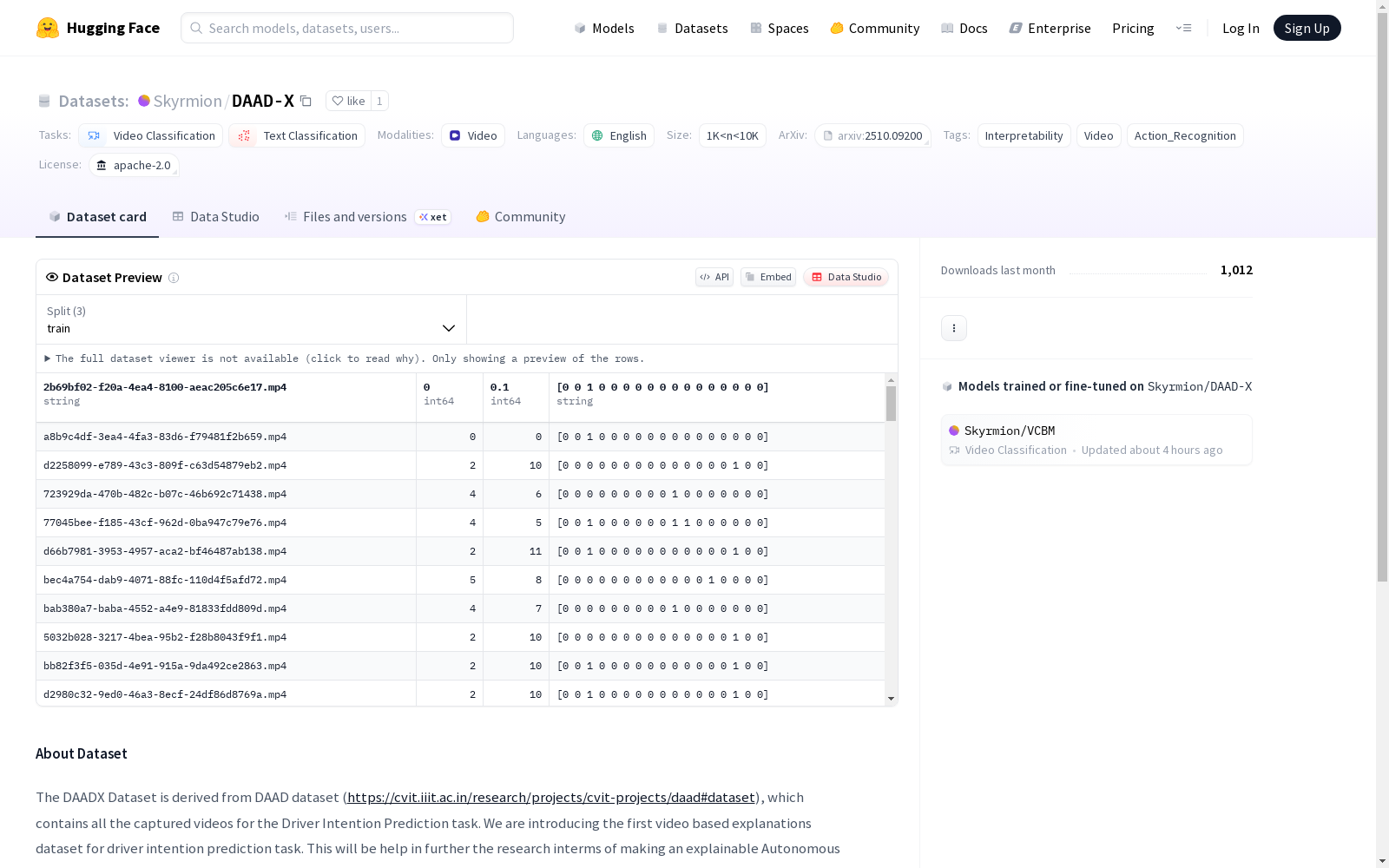Open the top navigation Community menu item
The height and width of the screenshot is (868, 1389).
click(x=875, y=28)
